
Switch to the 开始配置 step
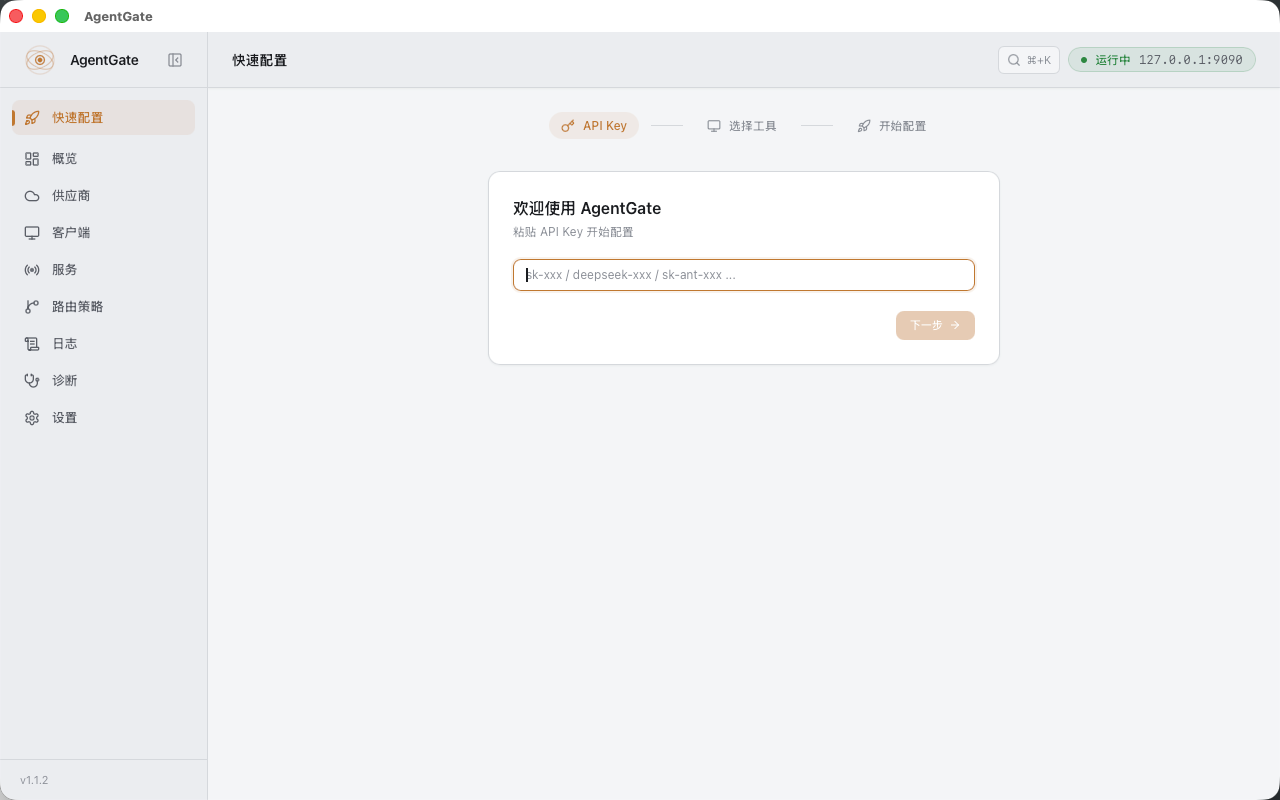pos(892,126)
